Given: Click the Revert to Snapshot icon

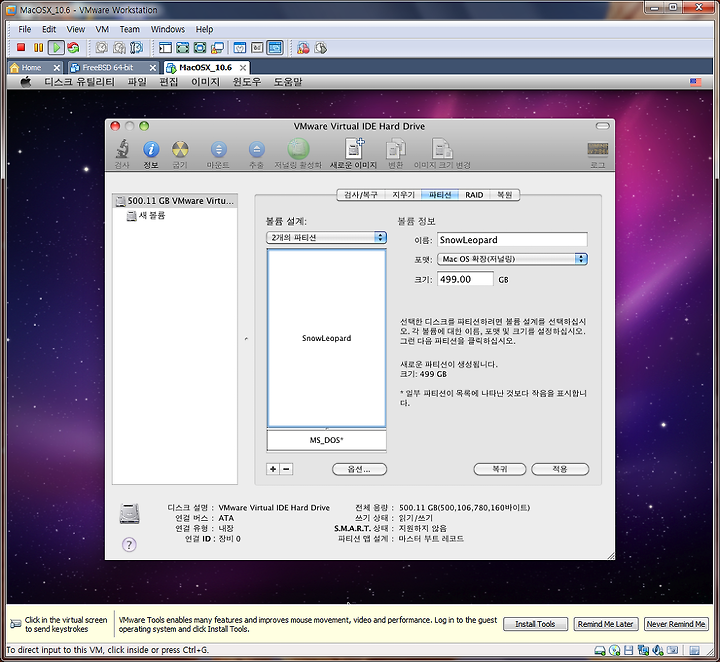Looking at the screenshot, I should (x=119, y=47).
